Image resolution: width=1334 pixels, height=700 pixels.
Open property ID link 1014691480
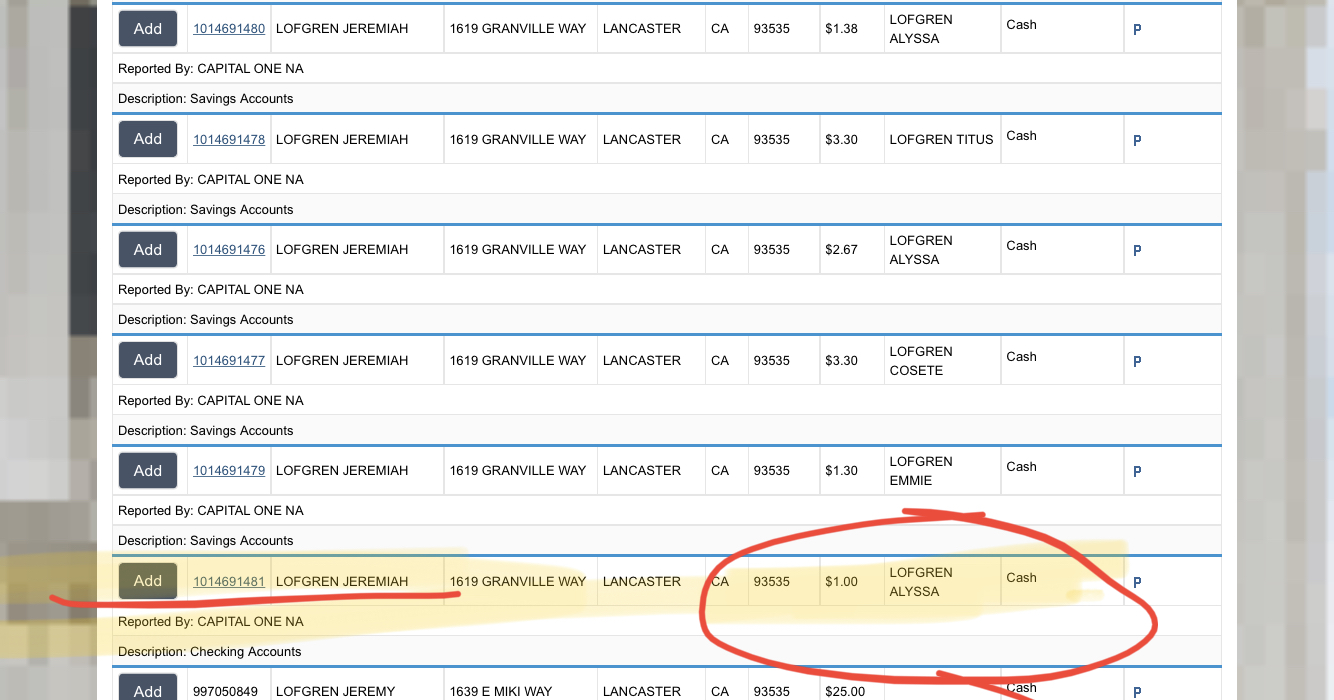pos(229,29)
